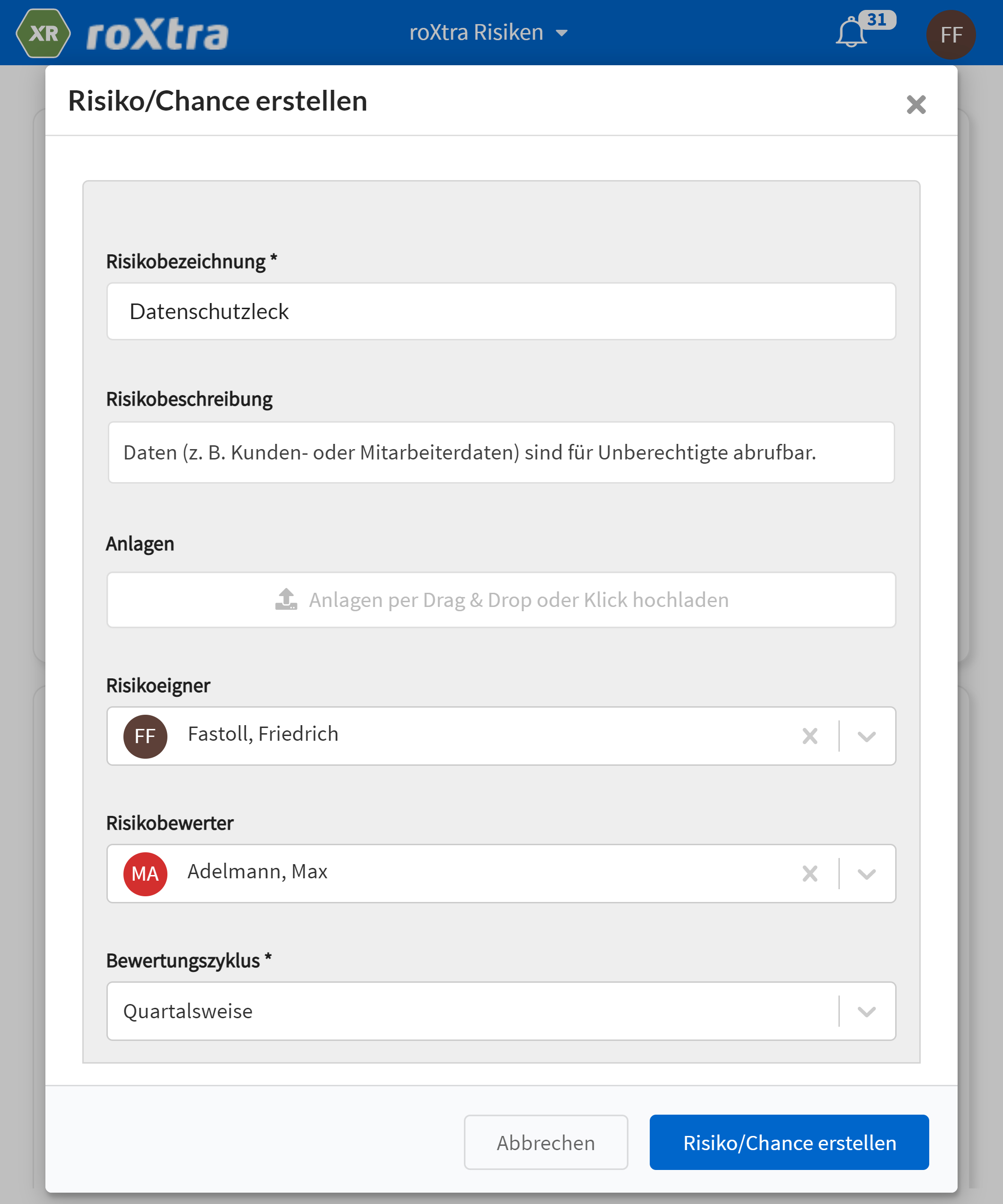Click the MA avatar in Risikobewerter field
This screenshot has height=1204, width=1003.
coord(145,874)
